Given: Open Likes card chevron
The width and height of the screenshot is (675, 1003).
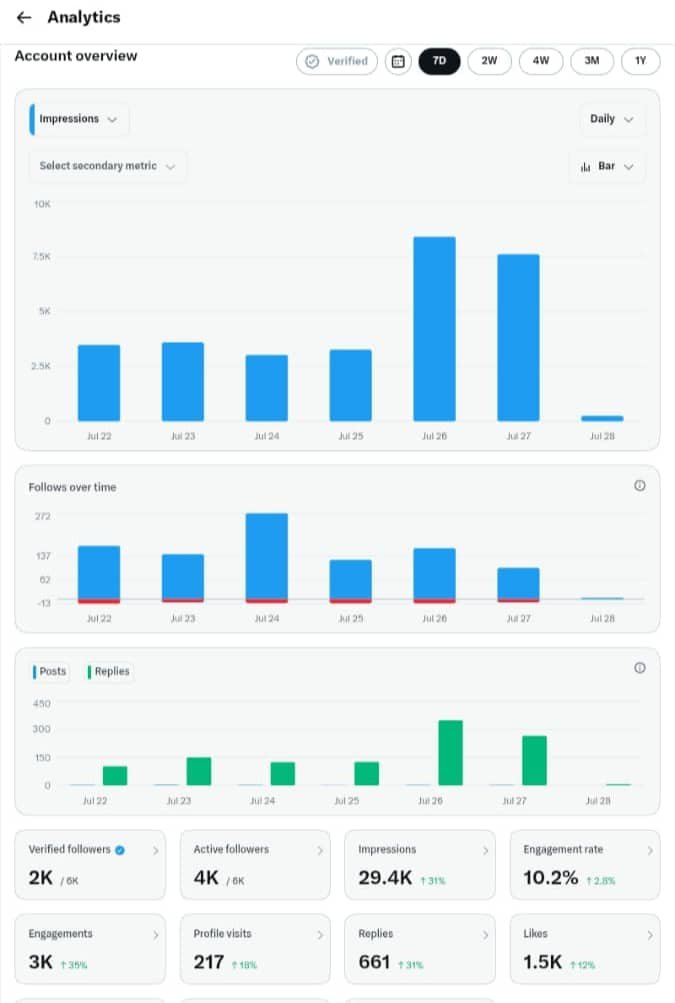Looking at the screenshot, I should coord(649,935).
